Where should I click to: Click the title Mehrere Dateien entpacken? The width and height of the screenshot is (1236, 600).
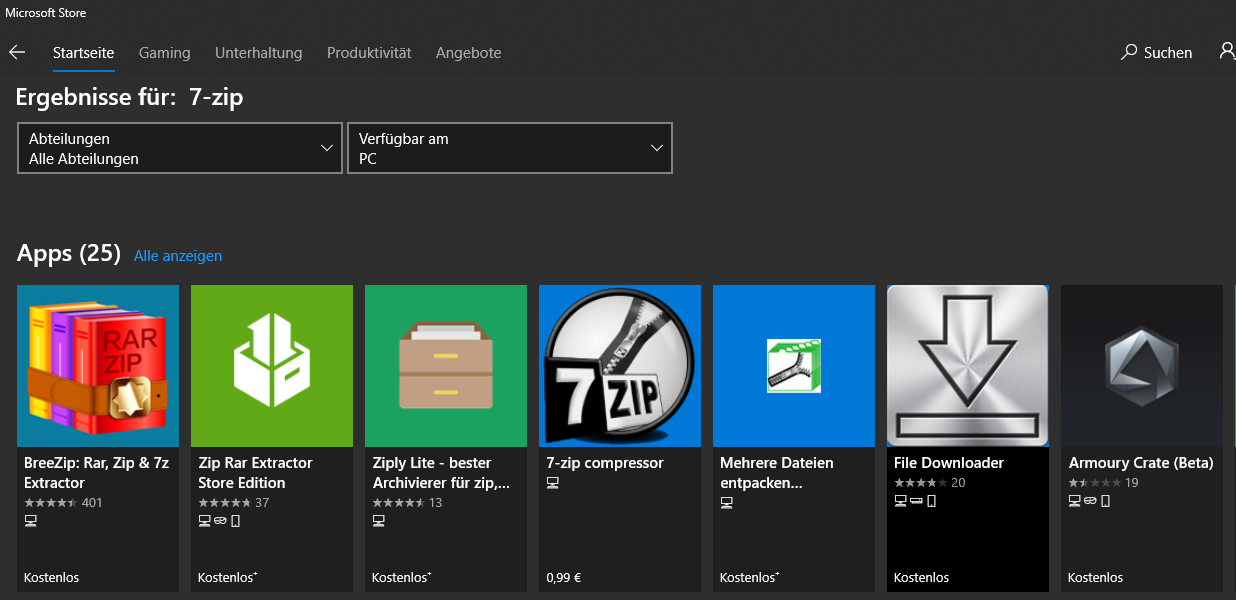pos(777,472)
